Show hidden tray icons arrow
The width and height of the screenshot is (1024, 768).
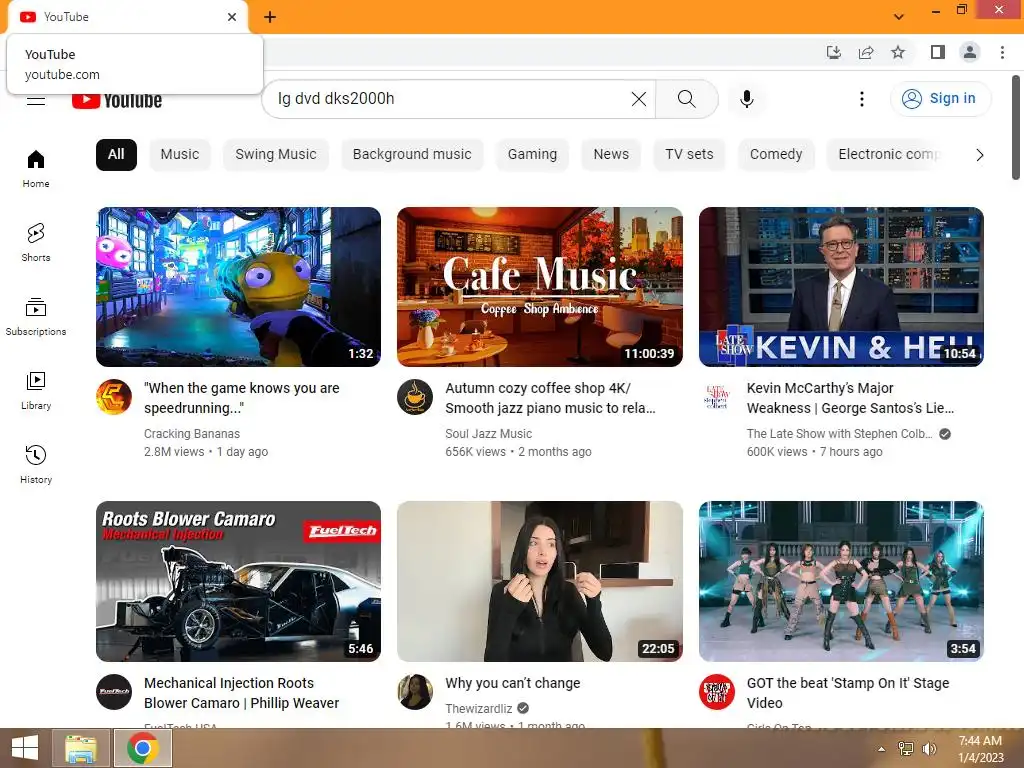(x=882, y=749)
